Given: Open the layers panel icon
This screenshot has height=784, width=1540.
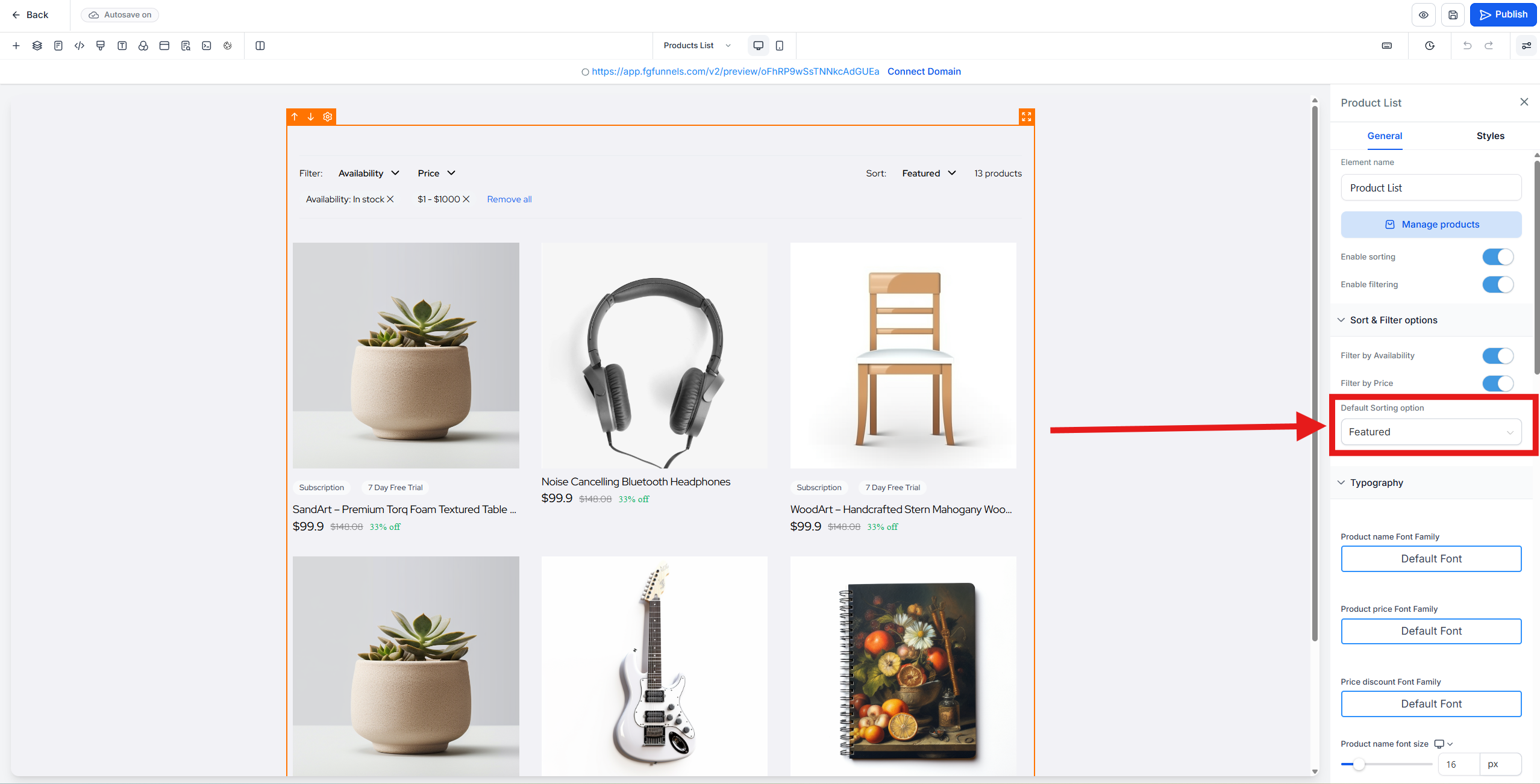Looking at the screenshot, I should click(37, 46).
